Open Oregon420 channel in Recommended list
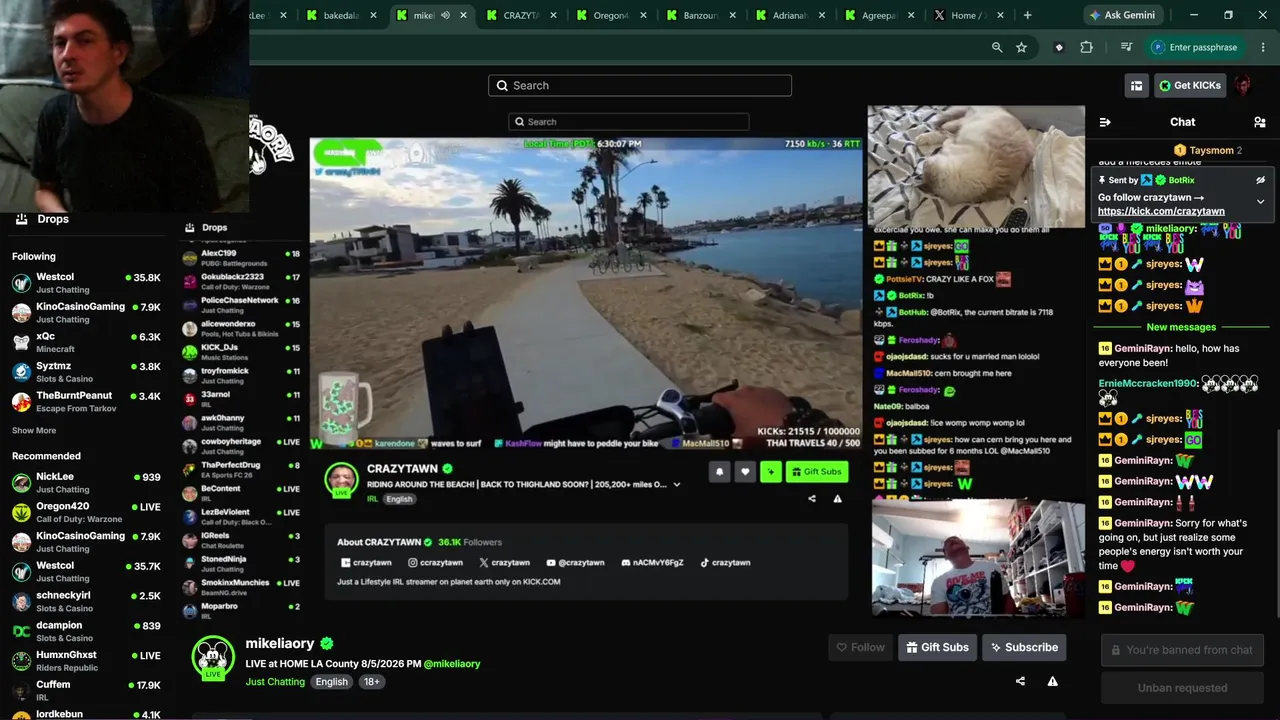Screen dimensions: 1280x720 [x=86, y=513]
